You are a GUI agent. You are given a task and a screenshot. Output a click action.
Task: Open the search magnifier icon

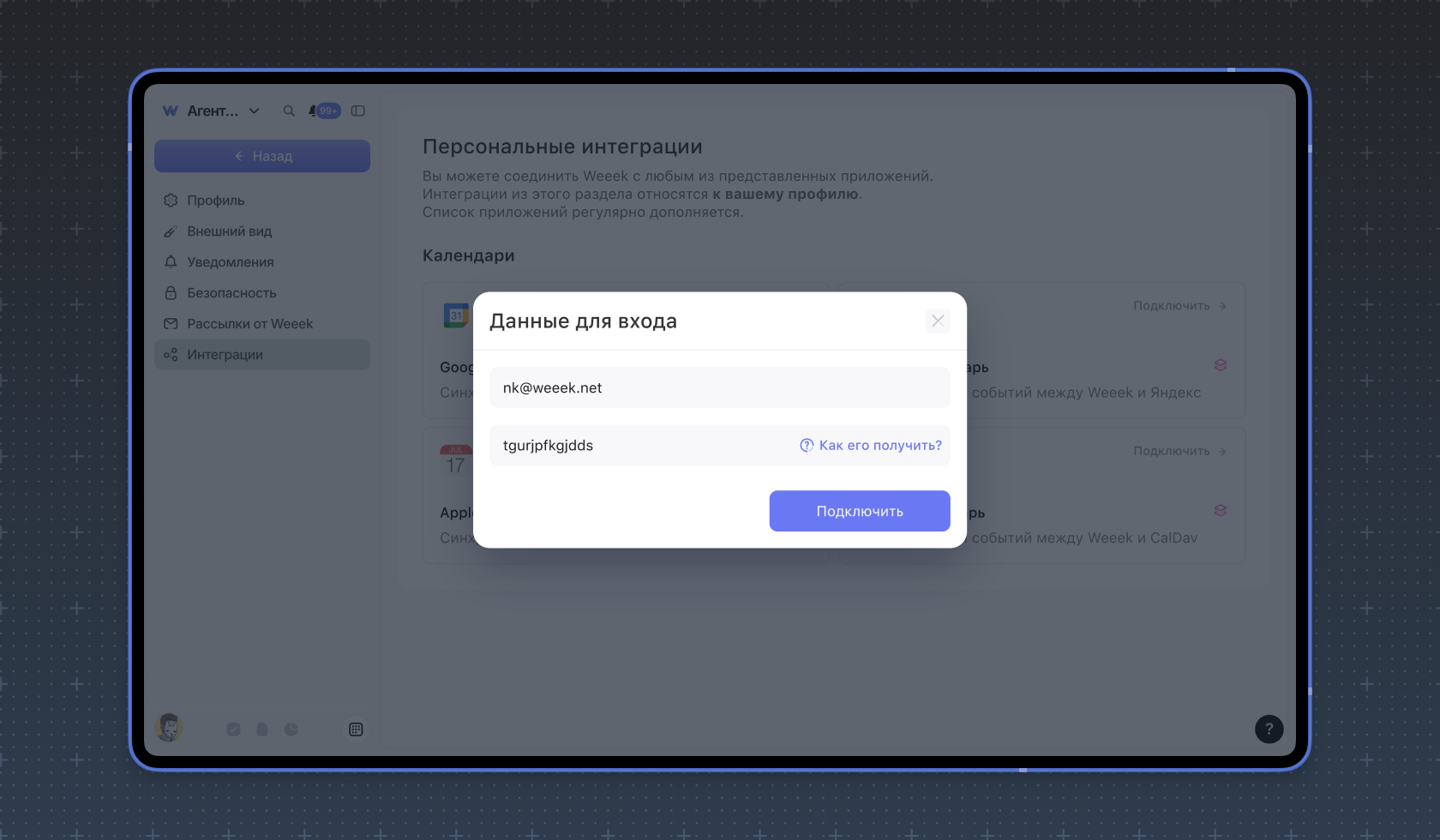tap(289, 111)
